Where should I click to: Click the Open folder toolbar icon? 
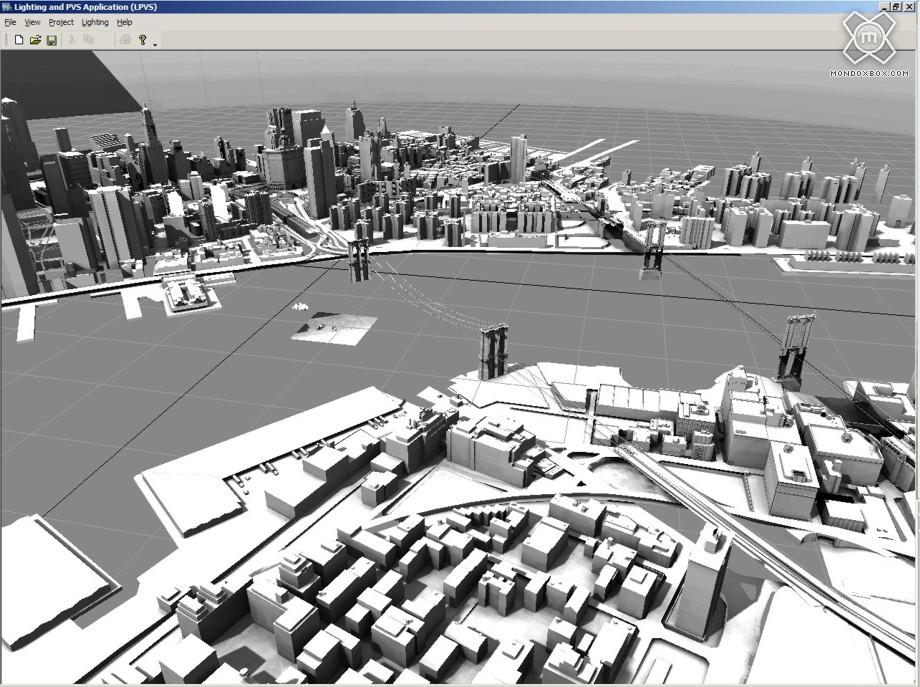[x=35, y=40]
